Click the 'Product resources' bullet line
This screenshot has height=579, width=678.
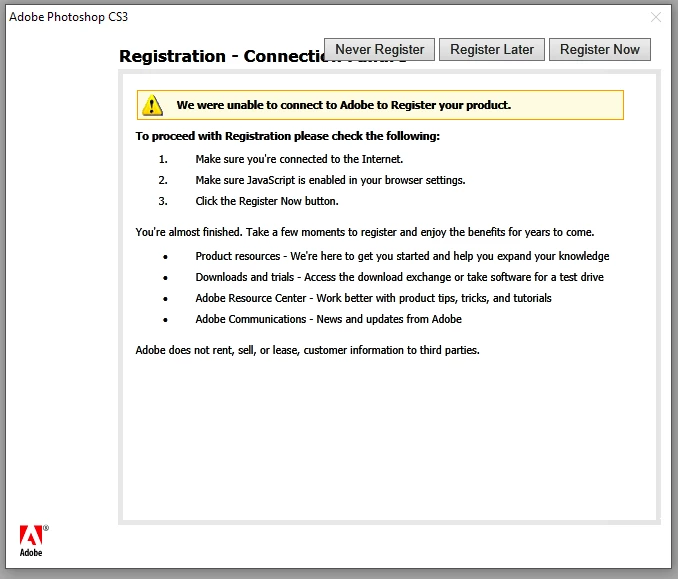click(x=402, y=256)
